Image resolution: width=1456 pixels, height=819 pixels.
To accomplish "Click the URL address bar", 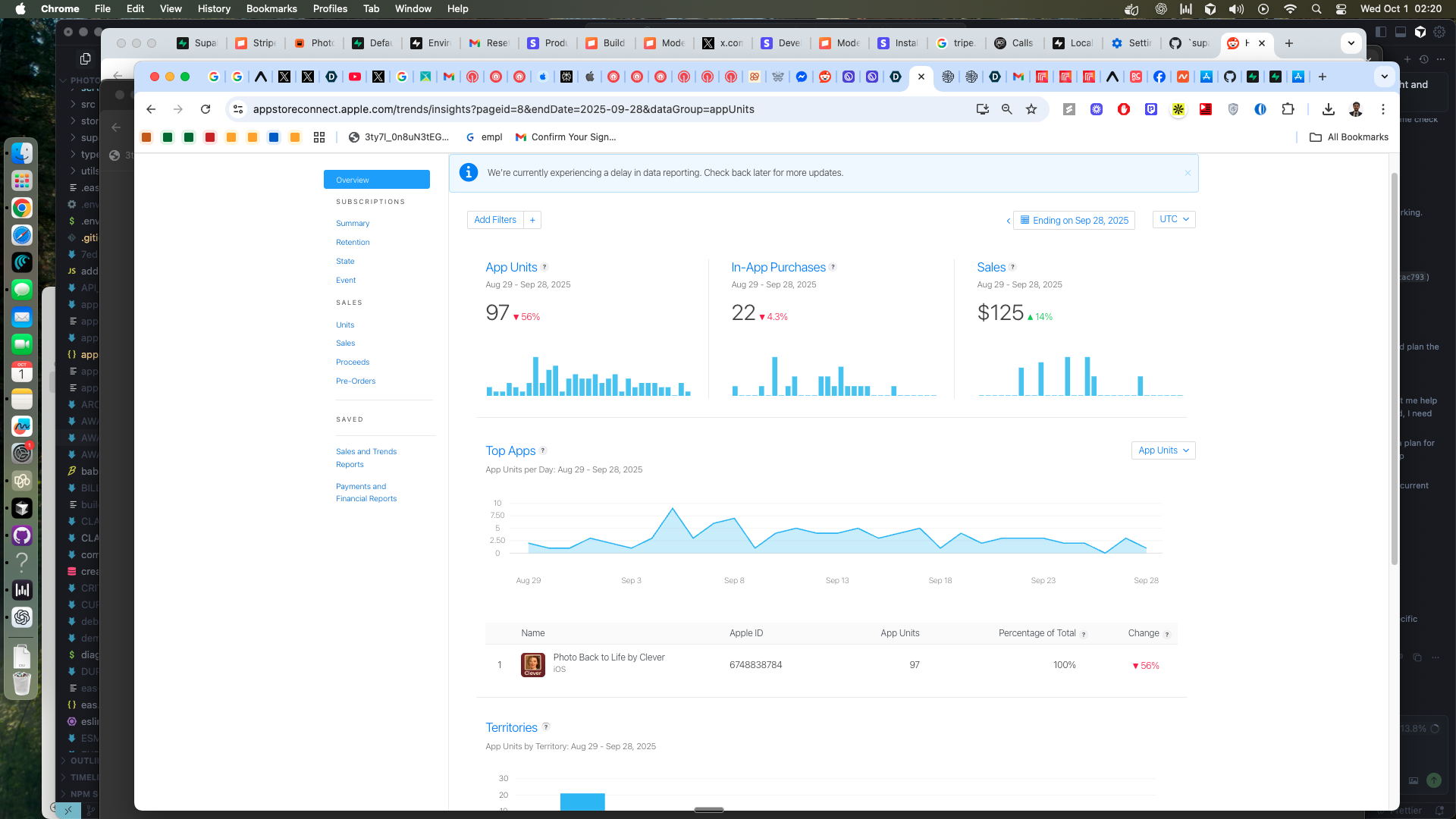I will click(504, 109).
